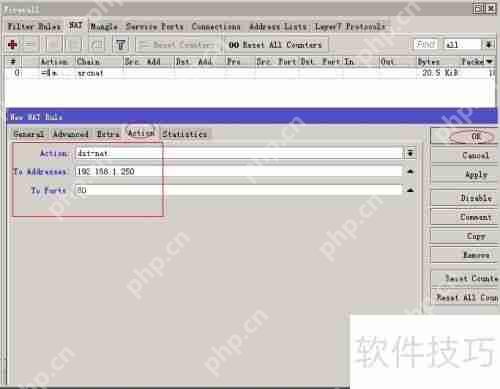Open the Statistics tab in NAT rule dialog
The width and height of the screenshot is (500, 389).
coord(185,134)
